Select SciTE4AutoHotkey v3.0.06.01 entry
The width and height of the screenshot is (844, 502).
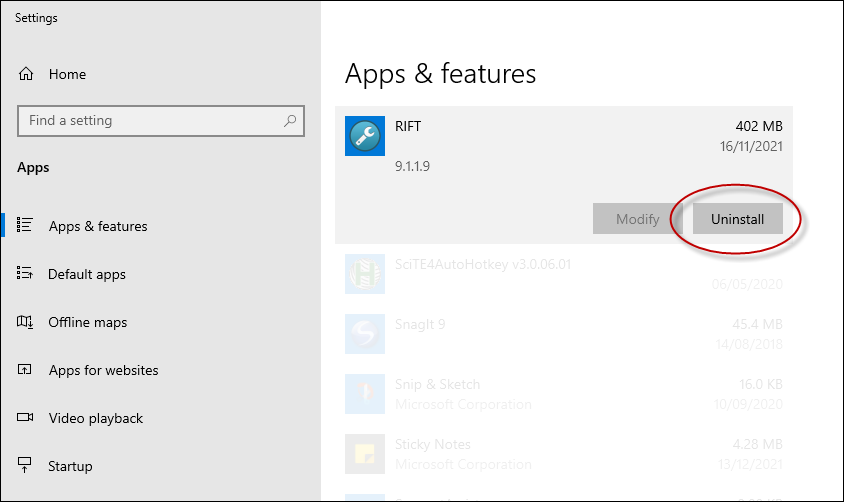tap(483, 264)
